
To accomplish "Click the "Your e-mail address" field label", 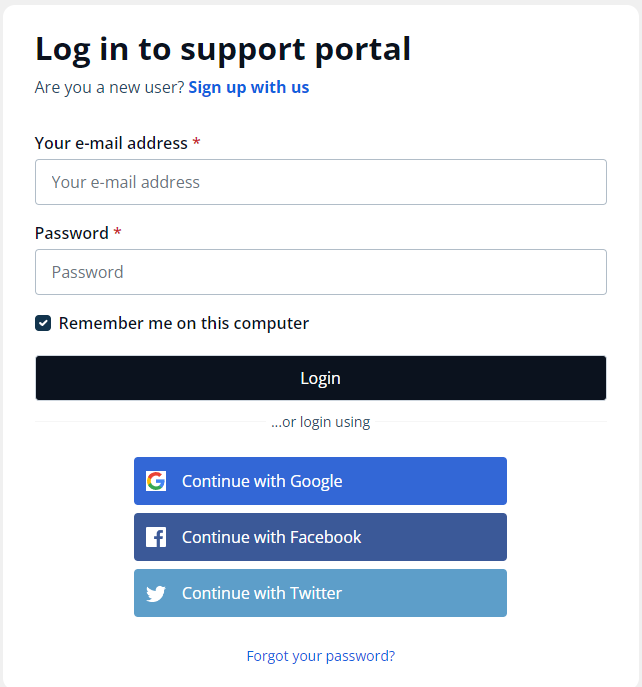I will (111, 143).
